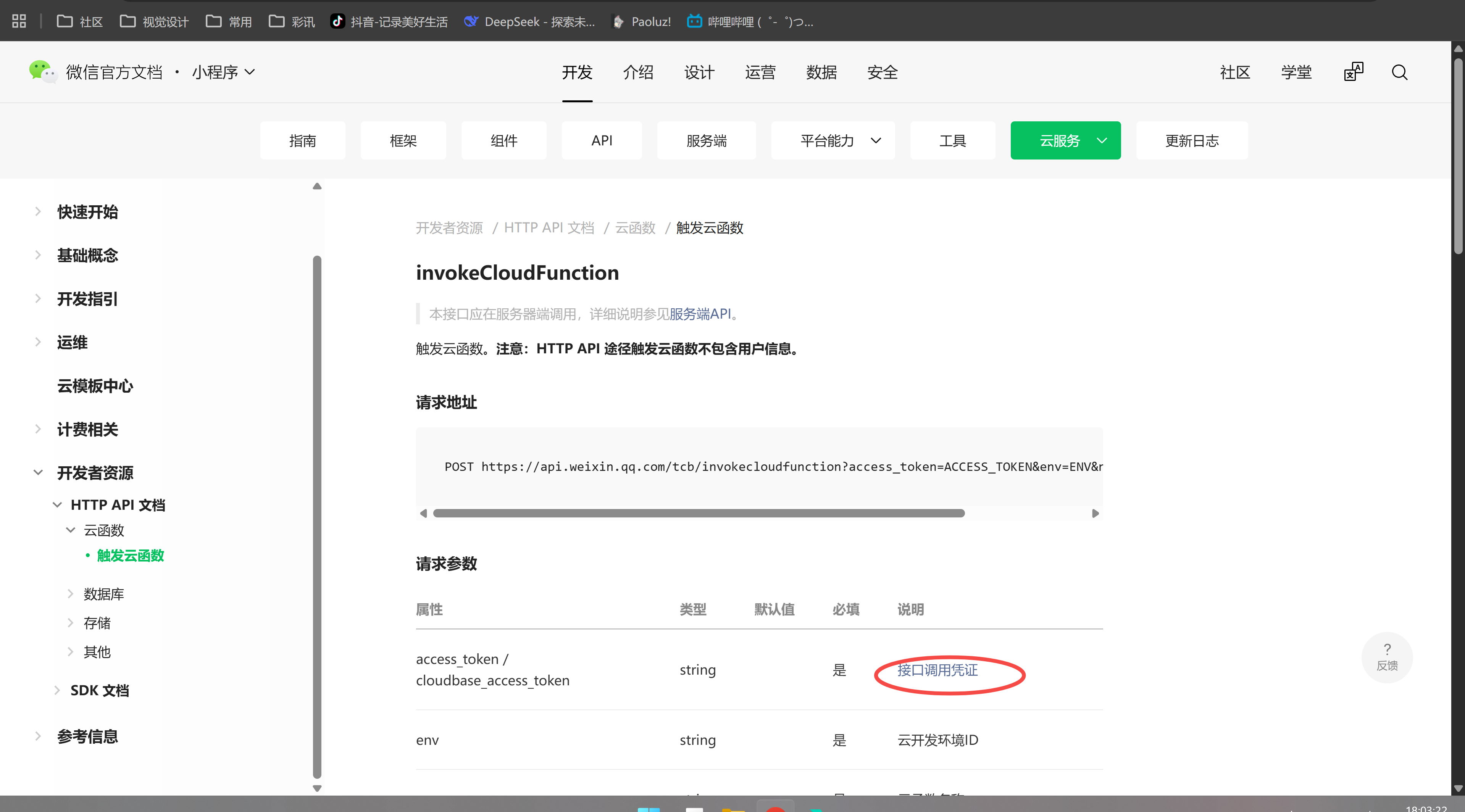This screenshot has height=812, width=1465.
Task: Open the 接口调用凭证 link
Action: (937, 670)
